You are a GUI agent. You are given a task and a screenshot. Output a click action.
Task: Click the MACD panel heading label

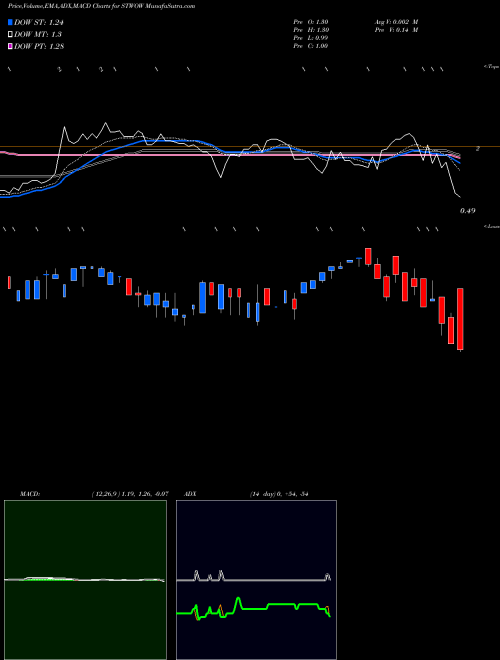tap(30, 494)
